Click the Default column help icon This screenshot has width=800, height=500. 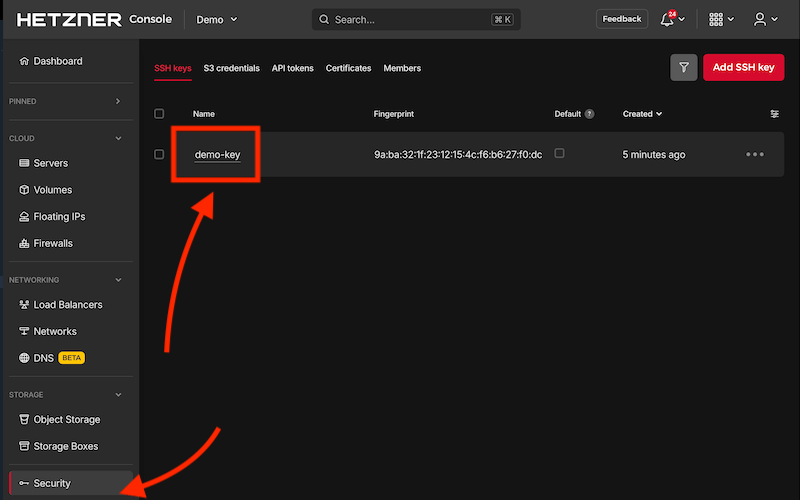[x=590, y=114]
